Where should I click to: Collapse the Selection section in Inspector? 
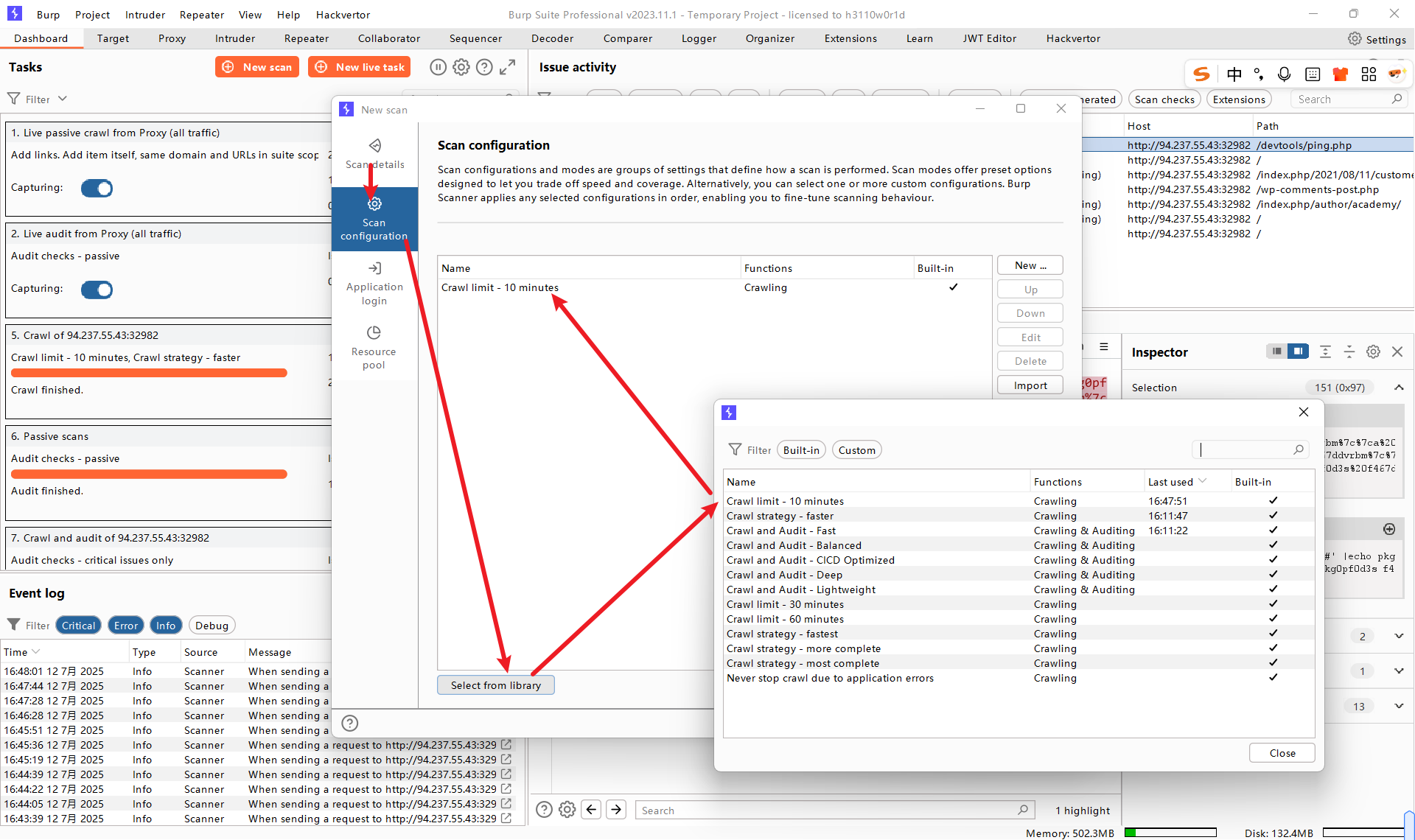coord(1399,388)
